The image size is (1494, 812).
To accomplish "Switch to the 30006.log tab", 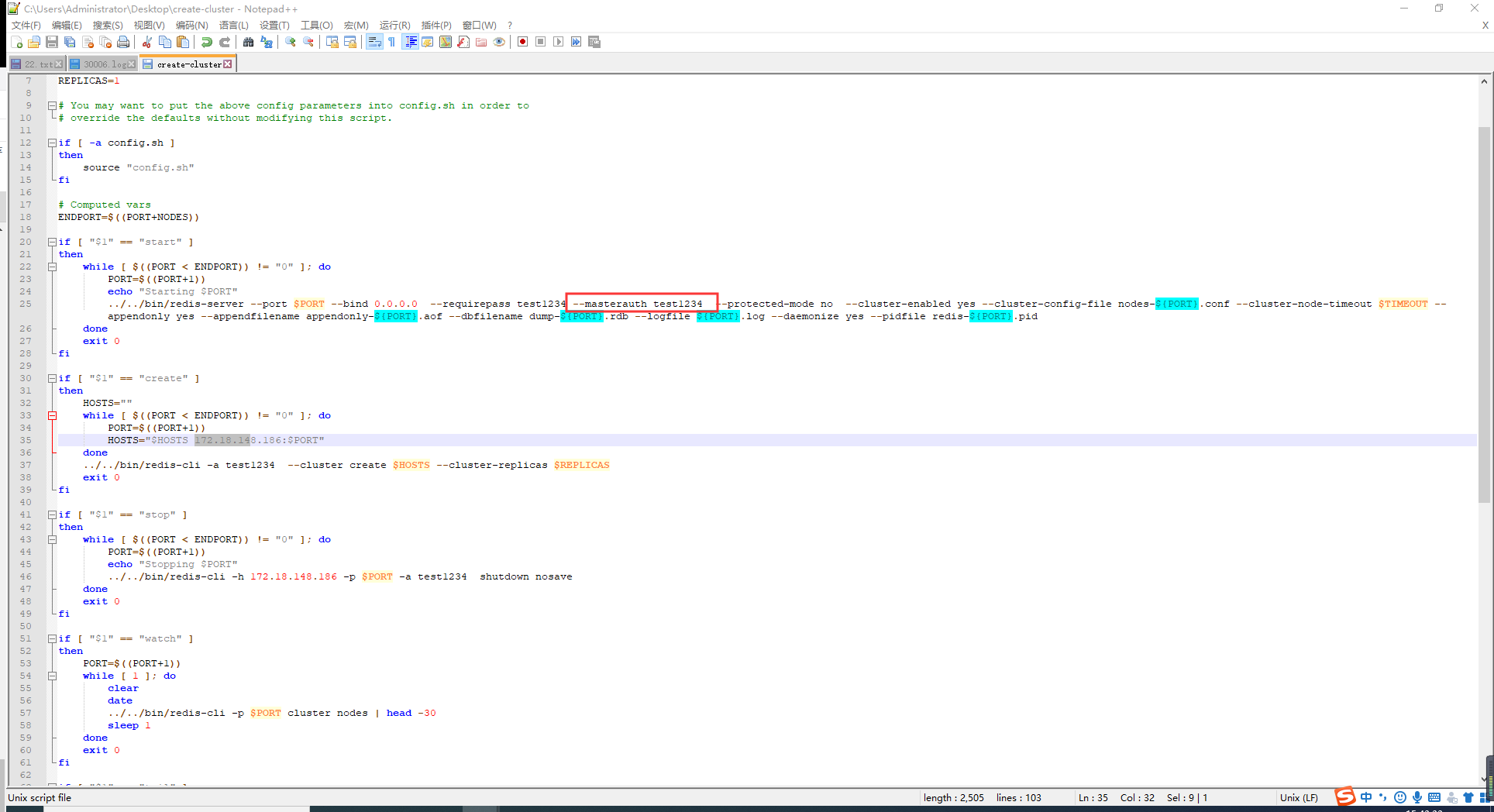I will [102, 64].
